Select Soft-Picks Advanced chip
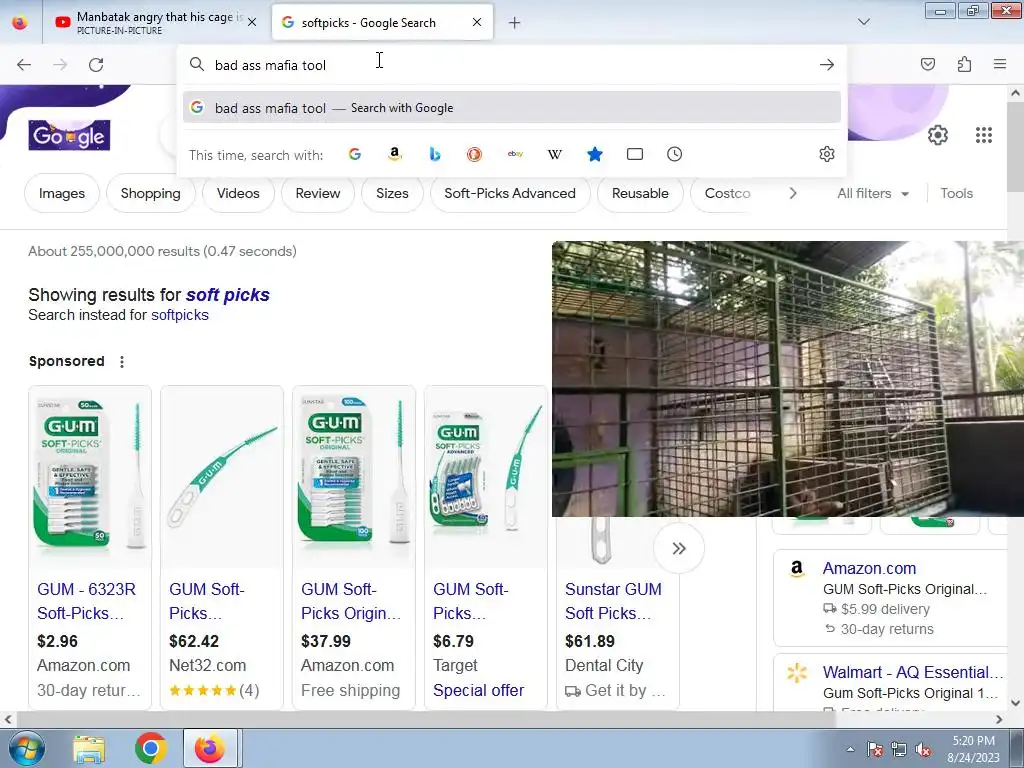 (x=510, y=193)
